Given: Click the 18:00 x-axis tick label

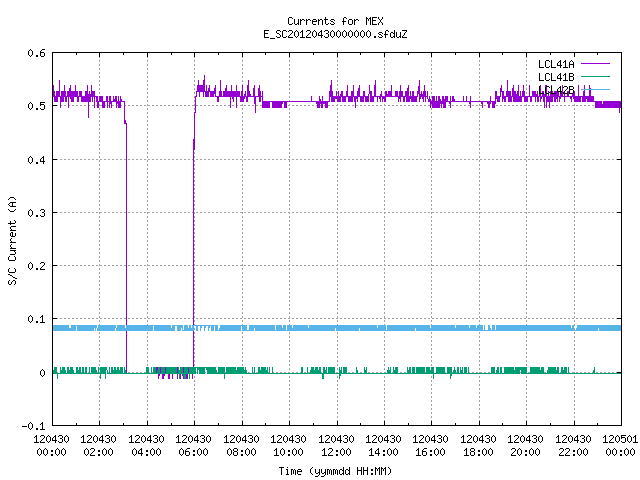Looking at the screenshot, I should 478,452.
